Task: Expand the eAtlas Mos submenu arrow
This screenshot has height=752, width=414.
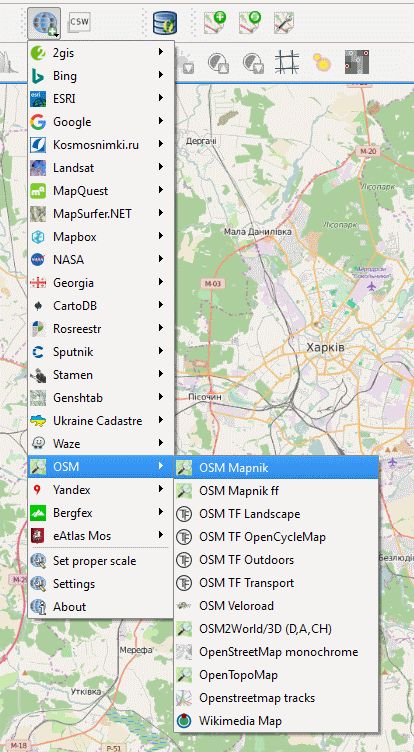Action: pos(161,535)
